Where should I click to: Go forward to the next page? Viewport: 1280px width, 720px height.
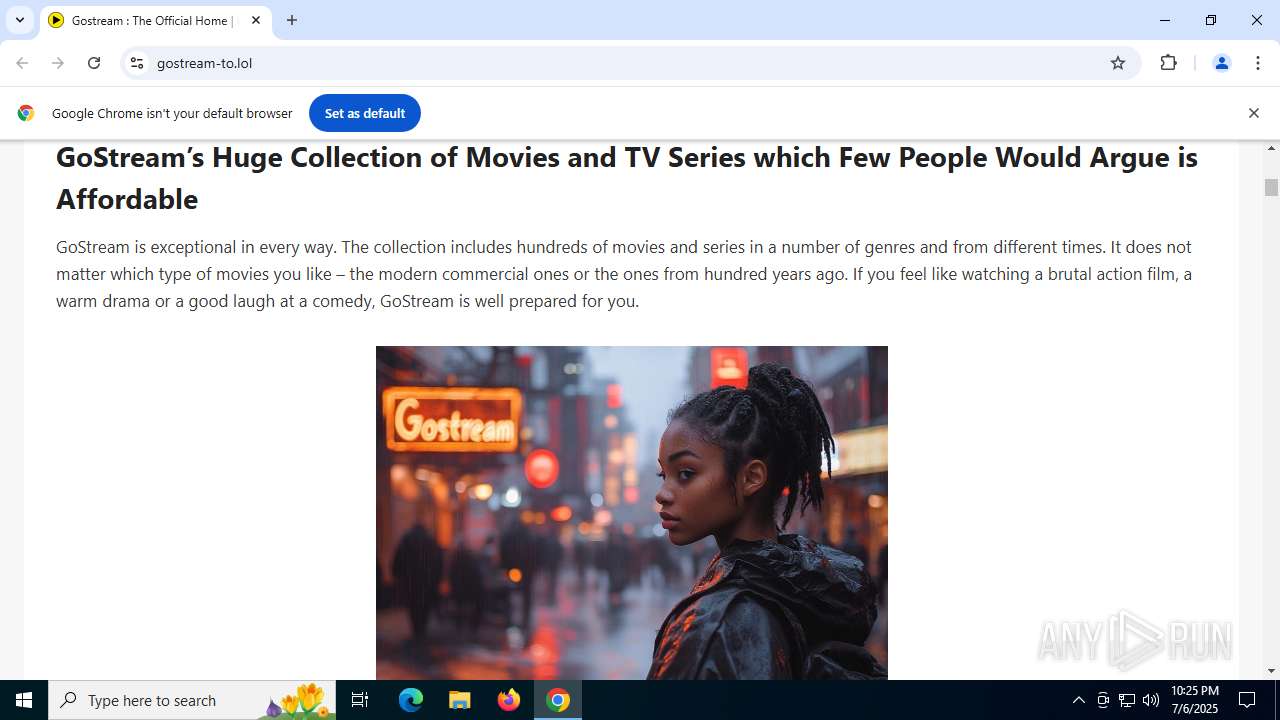(58, 63)
